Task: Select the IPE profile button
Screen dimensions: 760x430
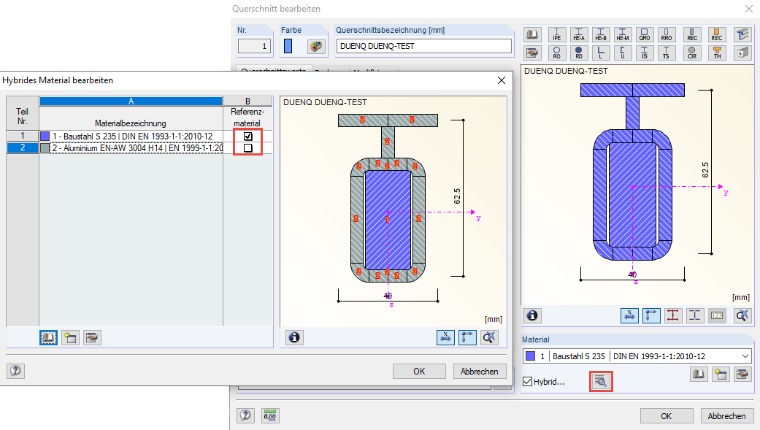Action: click(556, 34)
